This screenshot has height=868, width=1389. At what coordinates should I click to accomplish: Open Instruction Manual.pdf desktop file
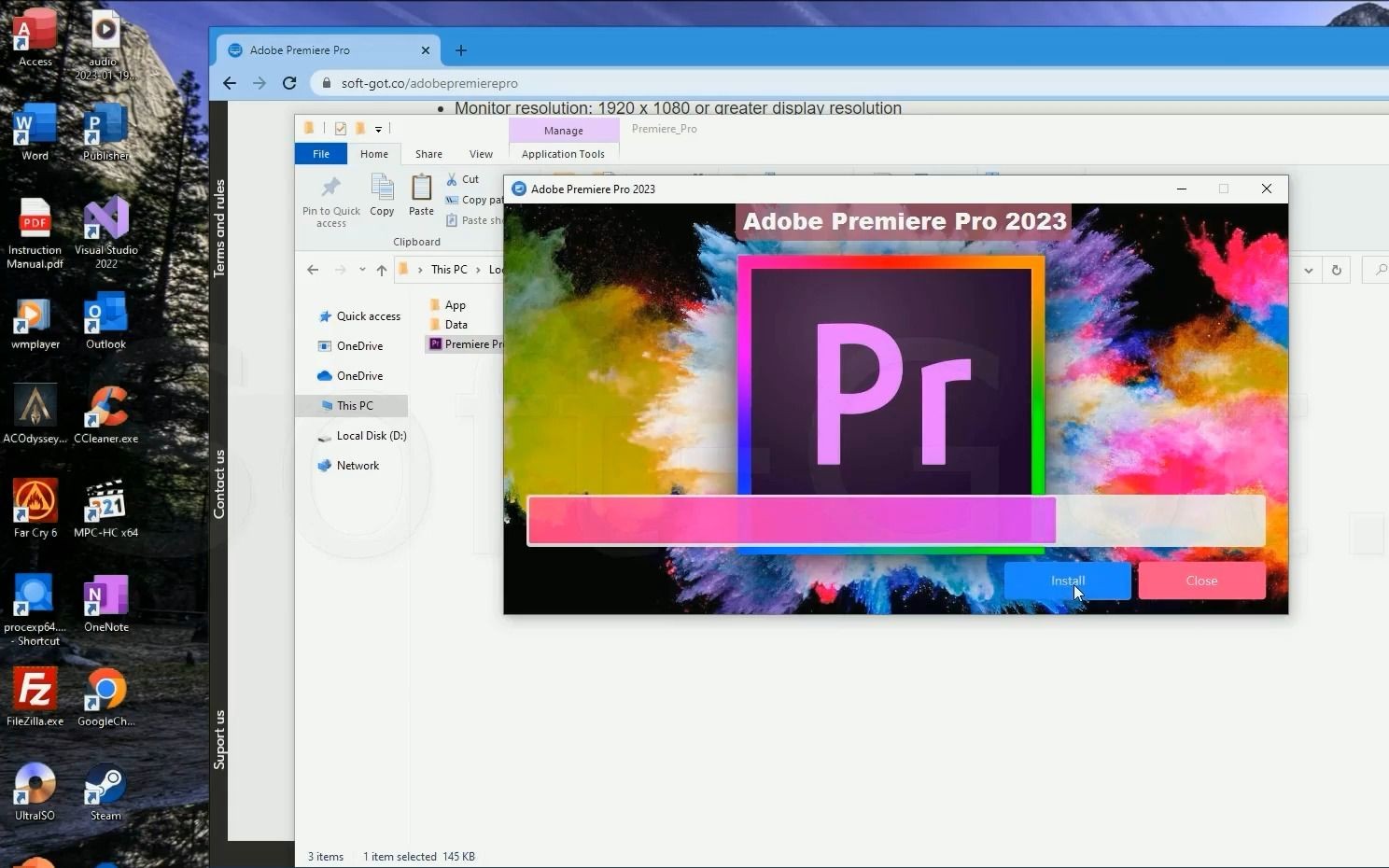coord(35,233)
